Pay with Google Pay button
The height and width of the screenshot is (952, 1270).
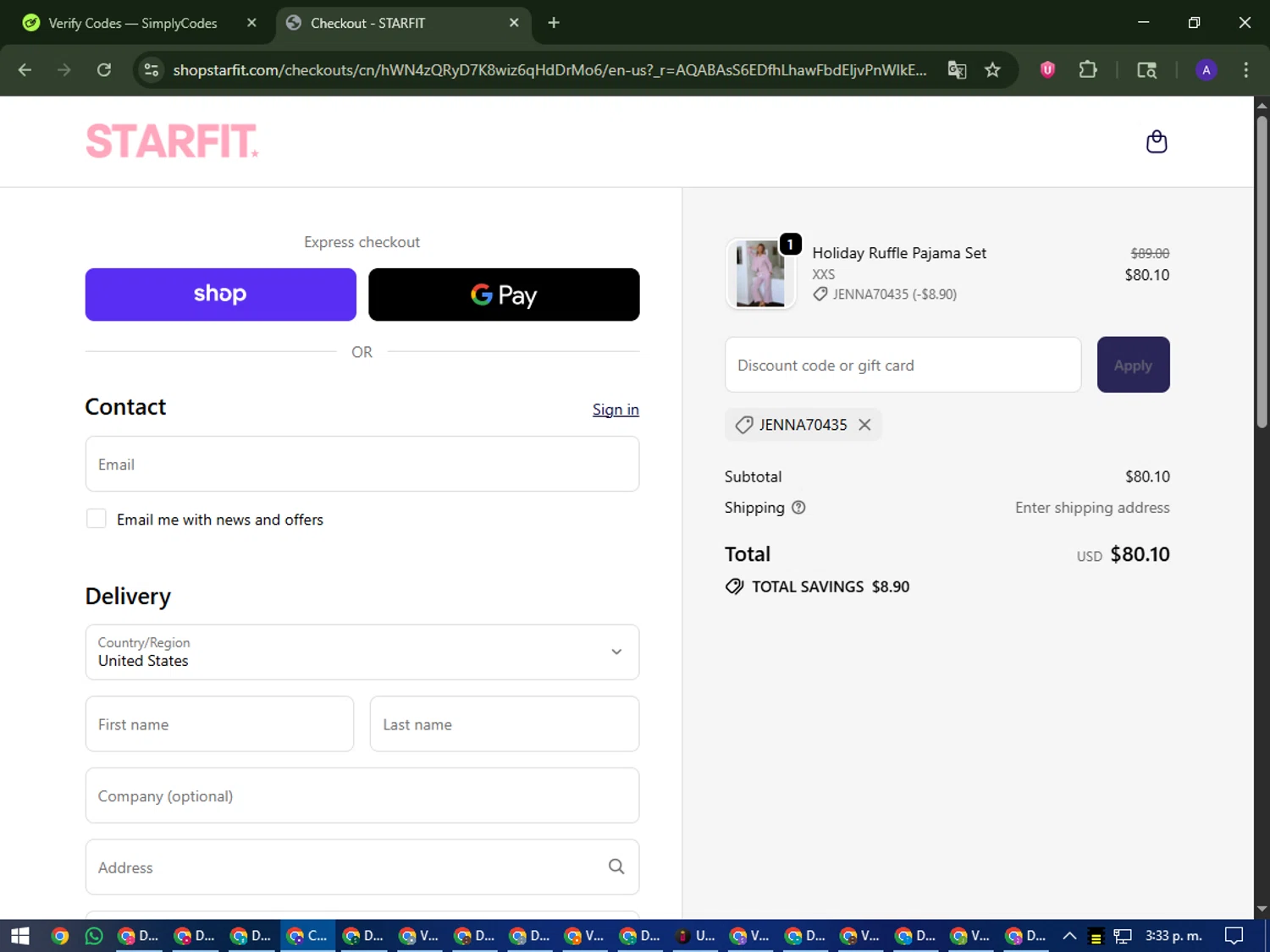(x=504, y=294)
